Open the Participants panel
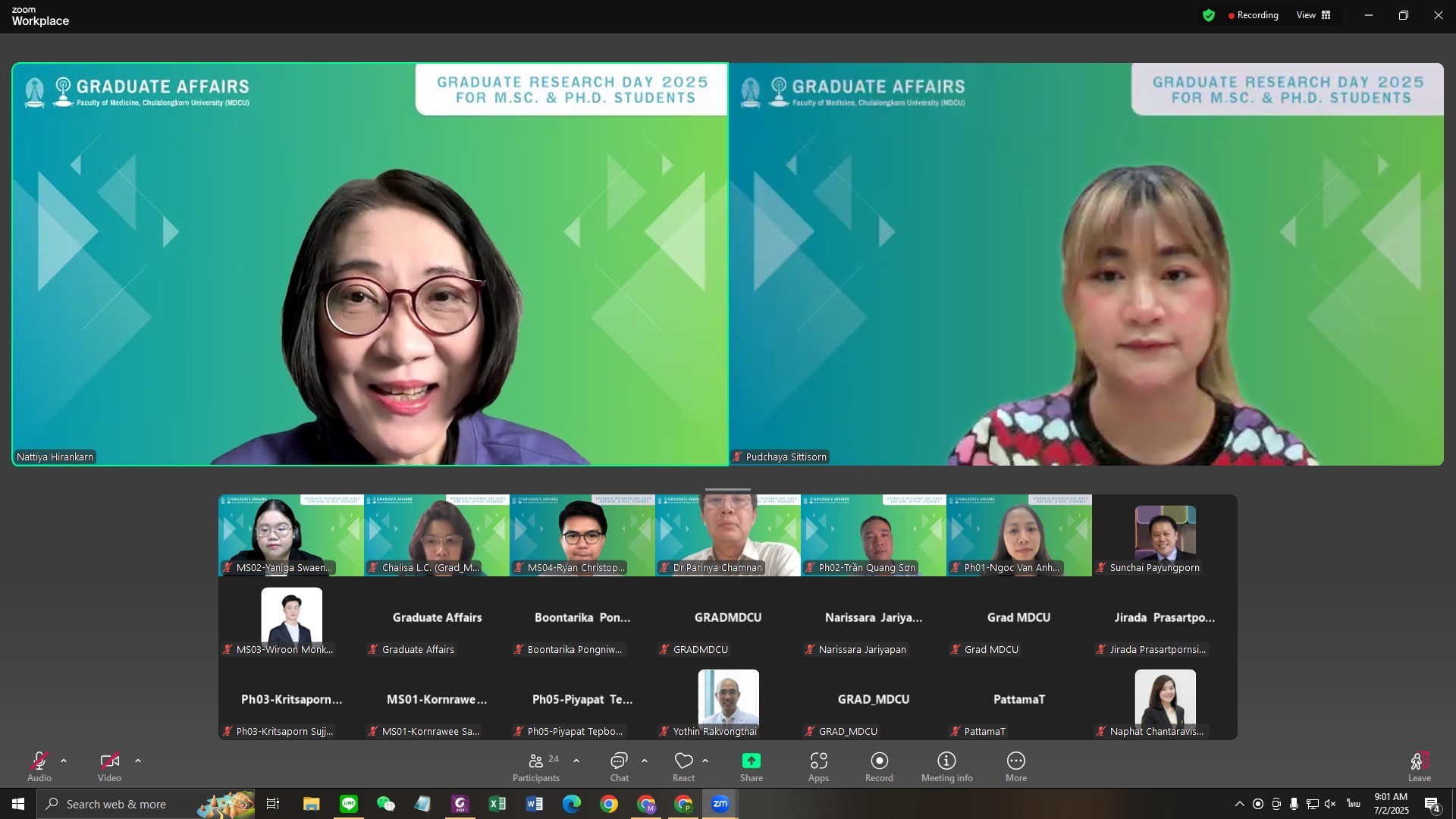 tap(536, 766)
